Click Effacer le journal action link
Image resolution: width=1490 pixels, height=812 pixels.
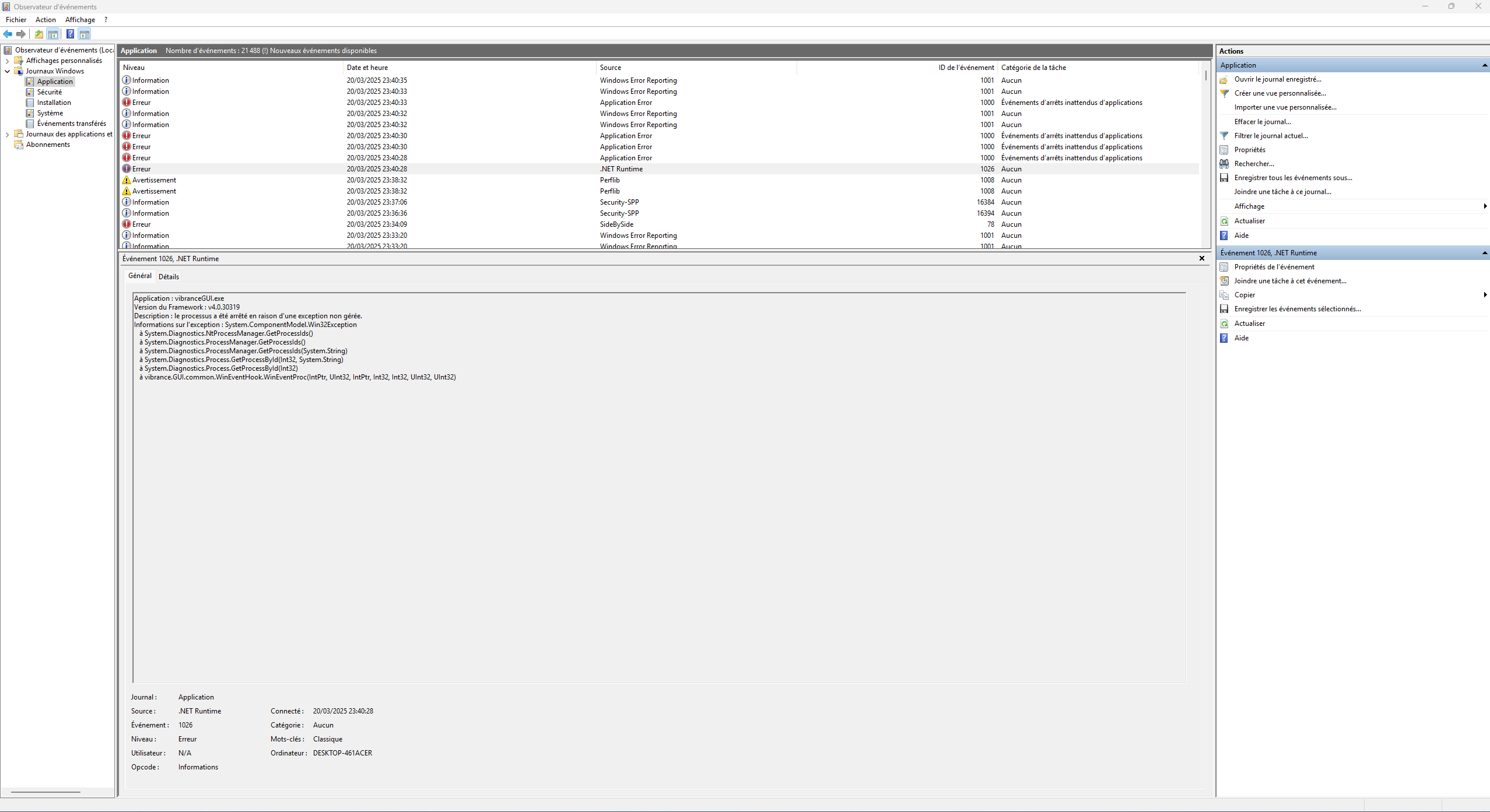coord(1262,122)
